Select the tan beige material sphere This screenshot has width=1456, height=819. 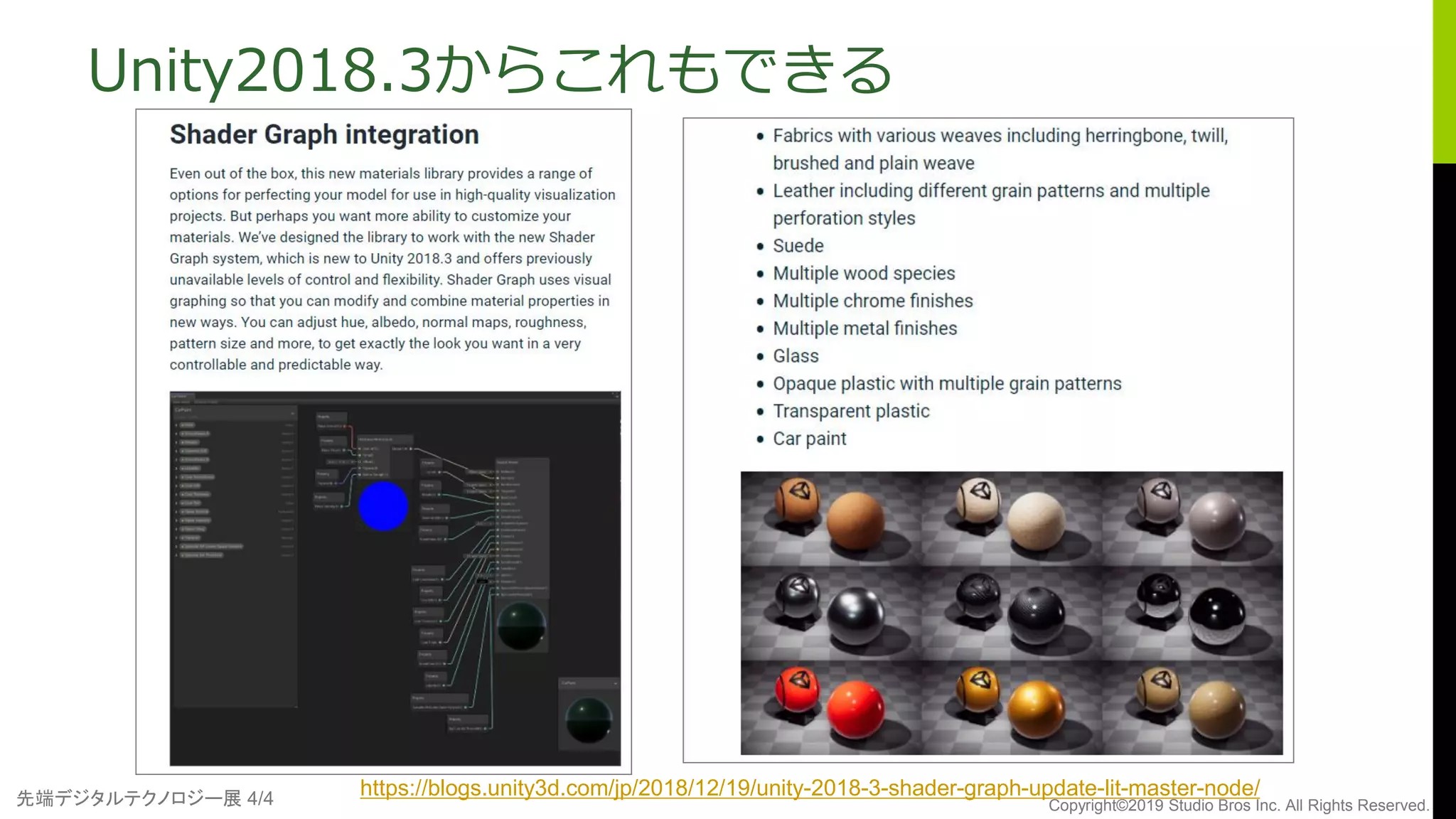1217,710
